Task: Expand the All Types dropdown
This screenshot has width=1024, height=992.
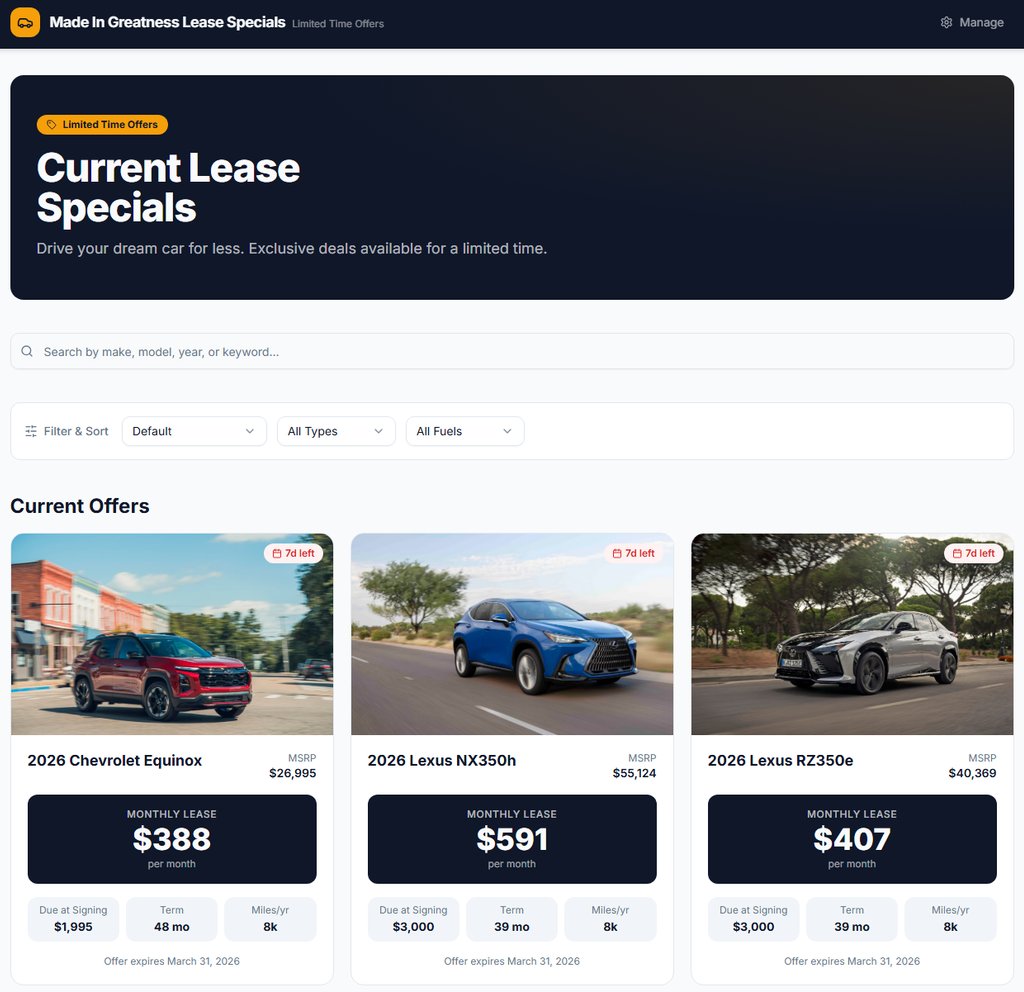Action: pos(336,431)
